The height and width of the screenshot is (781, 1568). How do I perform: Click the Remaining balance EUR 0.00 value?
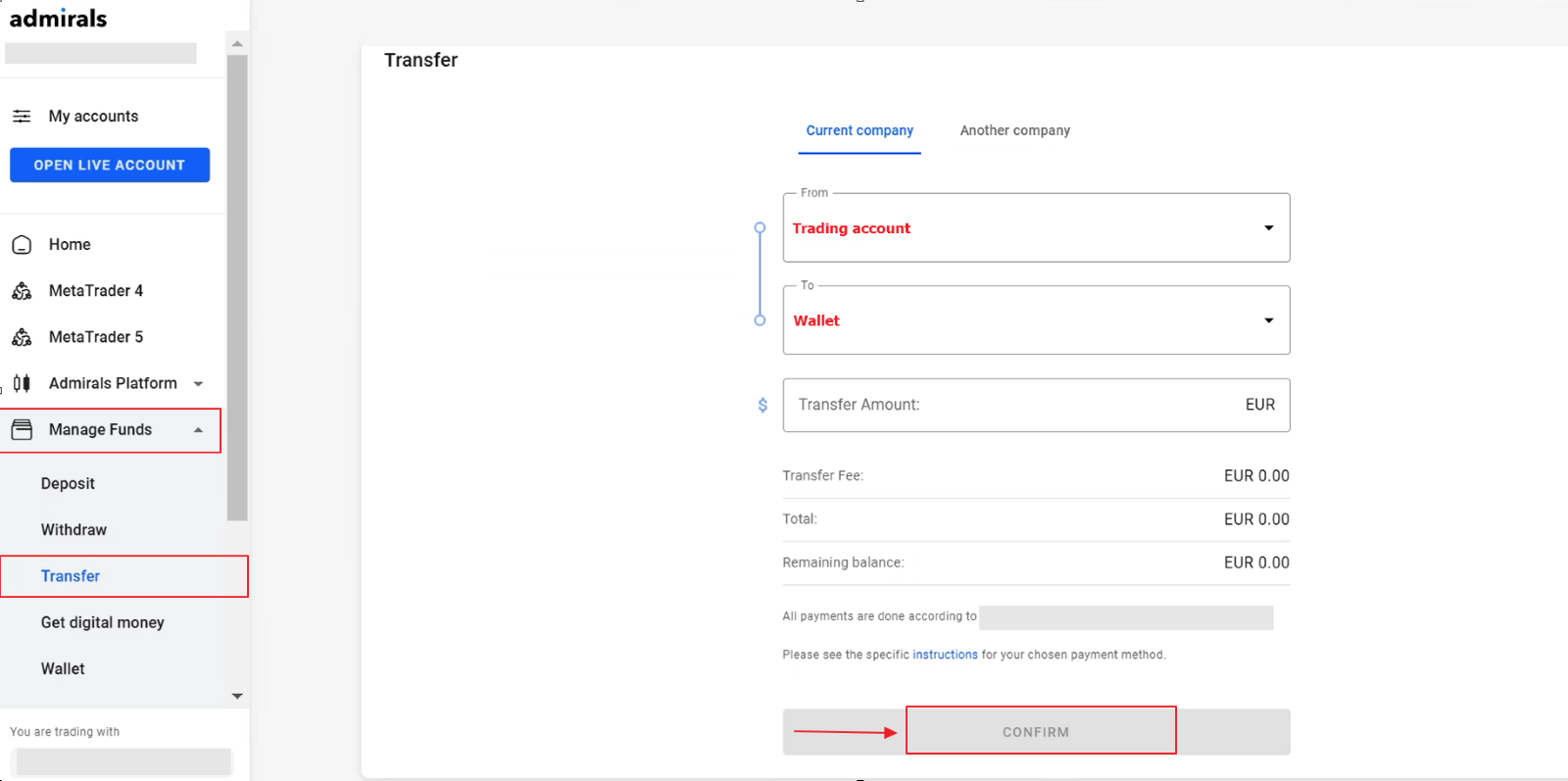(1256, 562)
